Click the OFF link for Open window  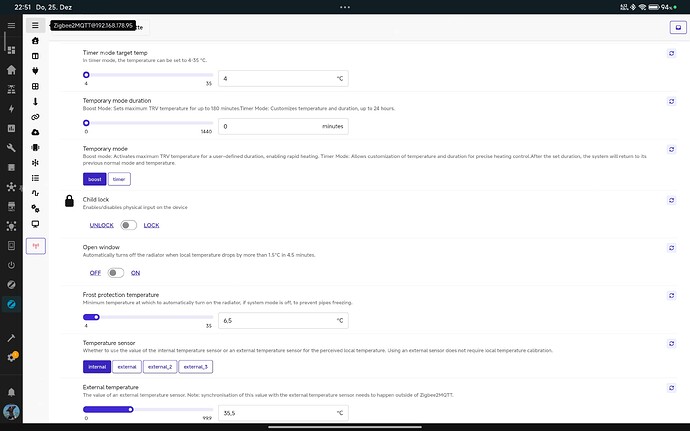click(95, 273)
